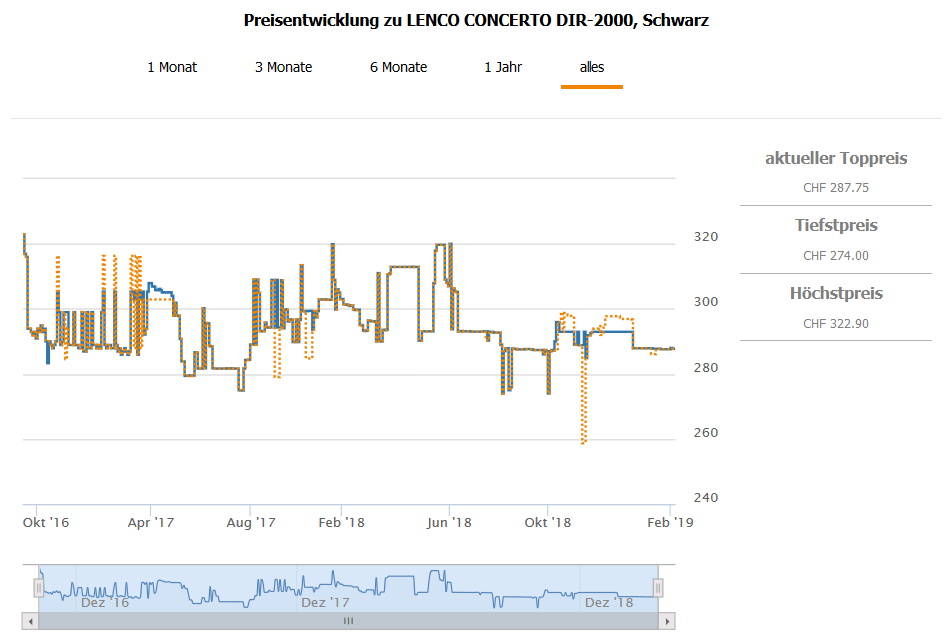Select the 1 Monat time range tab
The image size is (947, 642).
(172, 67)
